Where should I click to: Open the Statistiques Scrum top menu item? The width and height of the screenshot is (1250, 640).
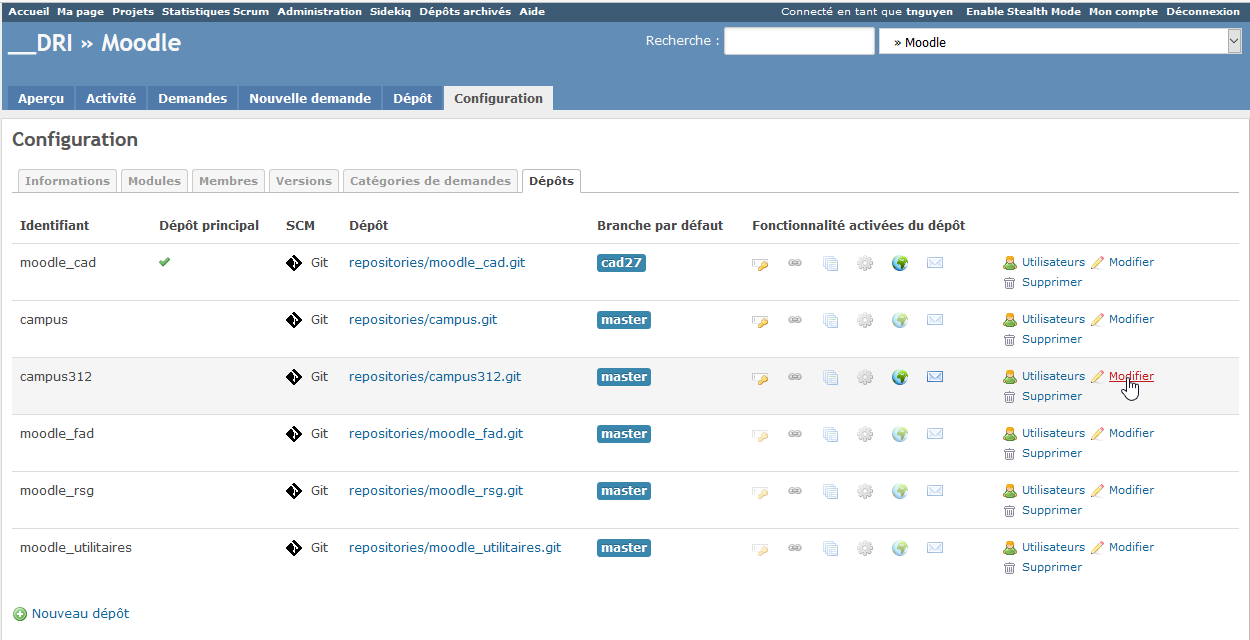tap(215, 12)
